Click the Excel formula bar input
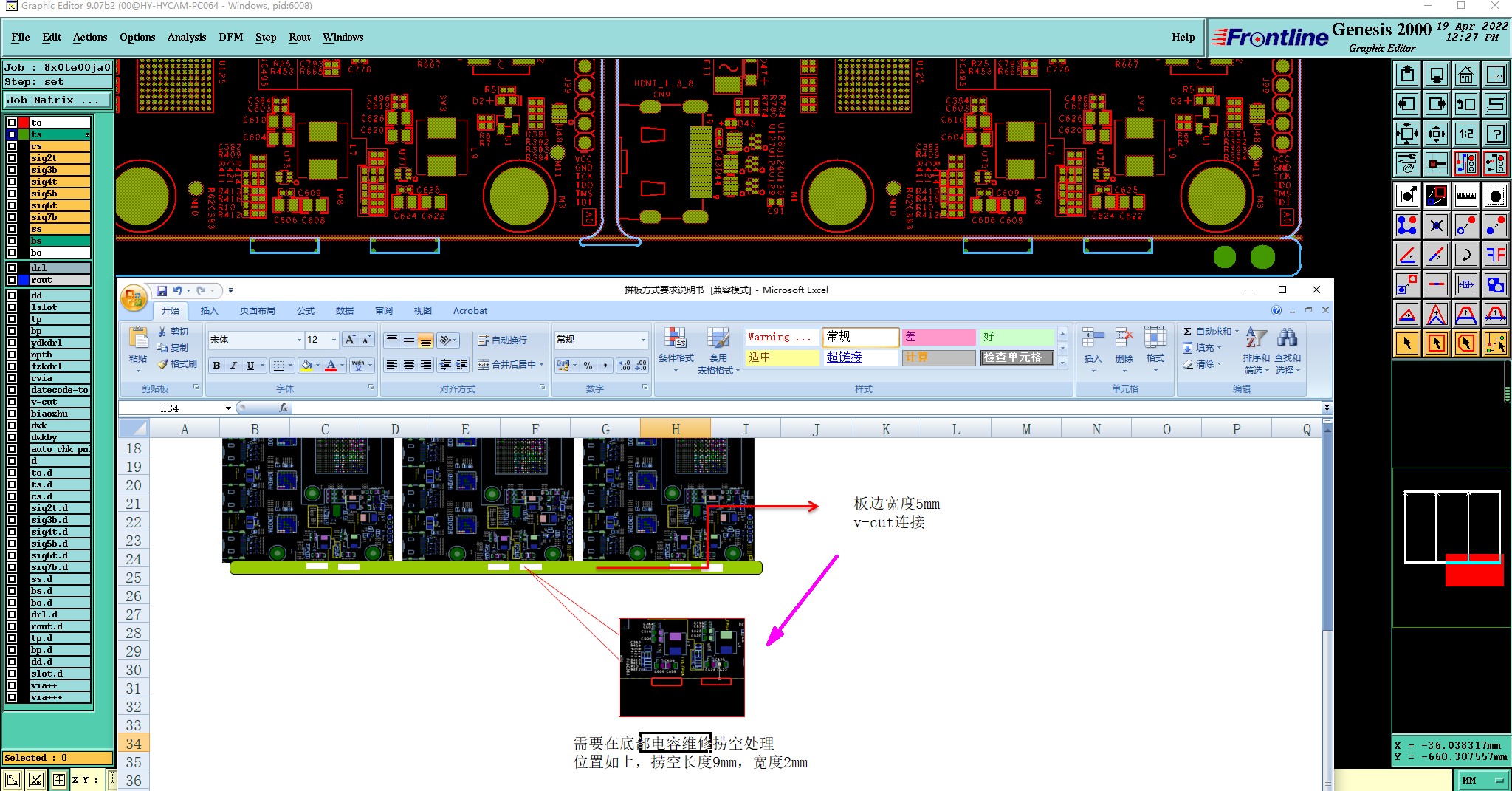The width and height of the screenshot is (1512, 791). [806, 408]
